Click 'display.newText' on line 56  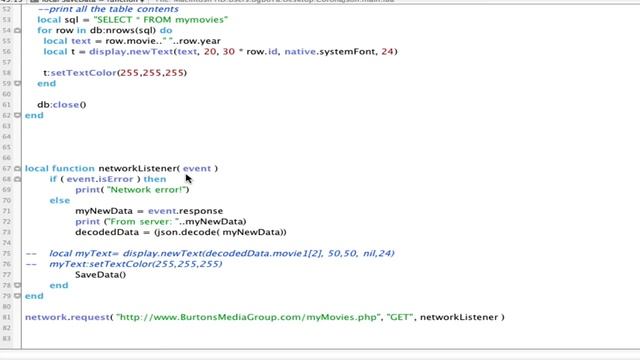point(131,52)
